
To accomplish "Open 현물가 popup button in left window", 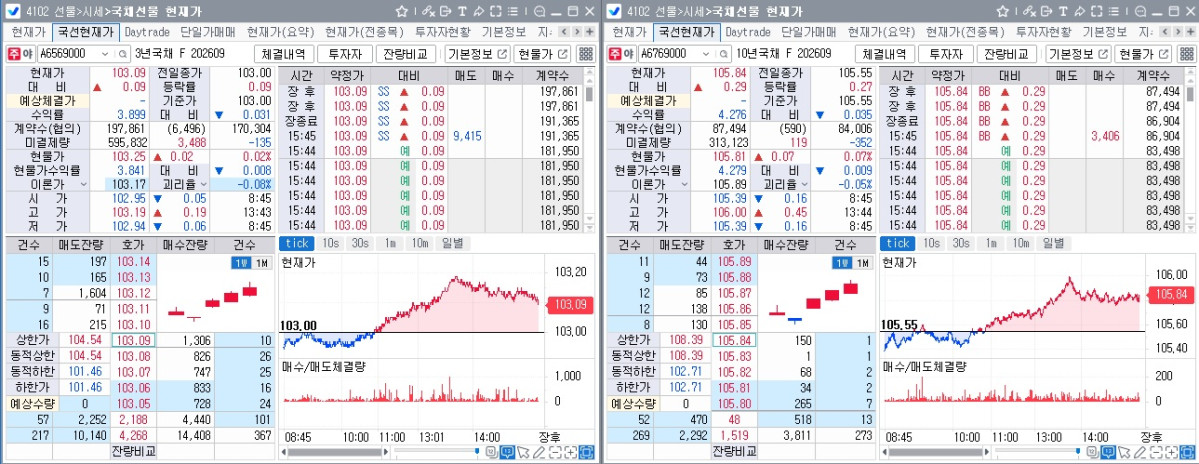I will click(543, 54).
